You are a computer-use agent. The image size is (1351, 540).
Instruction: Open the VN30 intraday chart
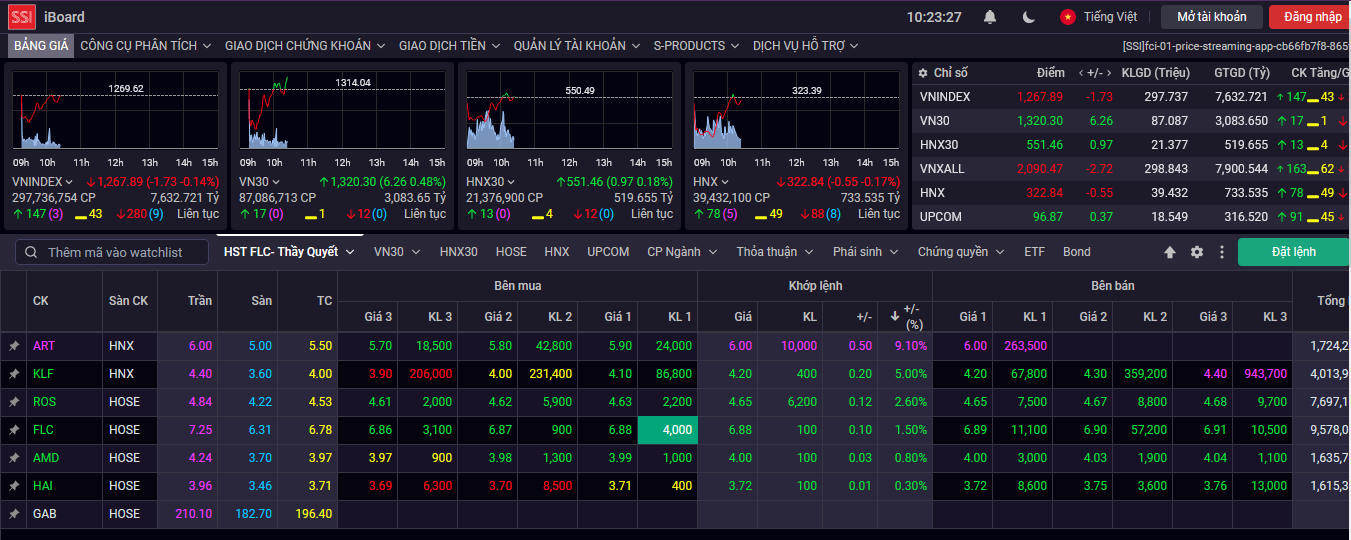(342, 110)
